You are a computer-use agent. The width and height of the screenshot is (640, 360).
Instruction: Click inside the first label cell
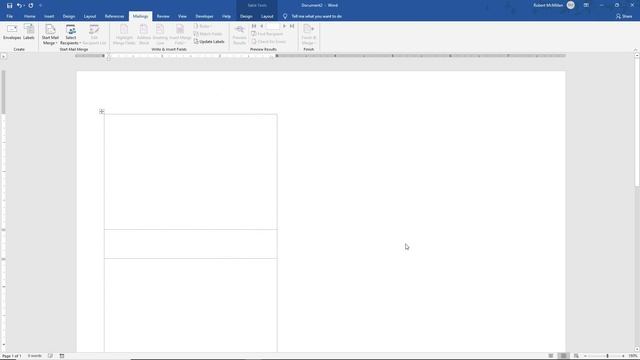(191, 172)
